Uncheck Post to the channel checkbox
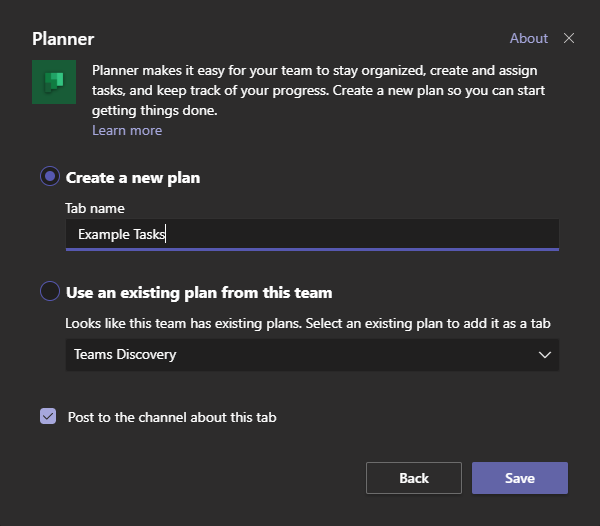The height and width of the screenshot is (526, 600). [48, 416]
